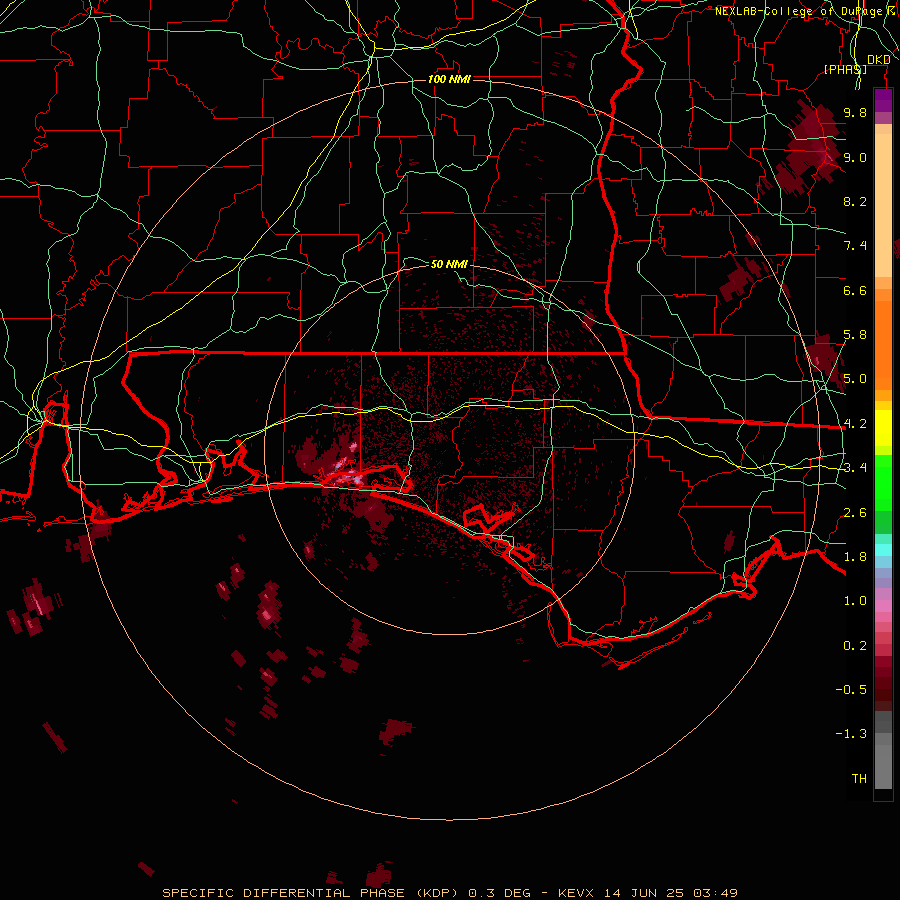Click the 1.0 value on color scale
900x900 pixels.
point(855,601)
